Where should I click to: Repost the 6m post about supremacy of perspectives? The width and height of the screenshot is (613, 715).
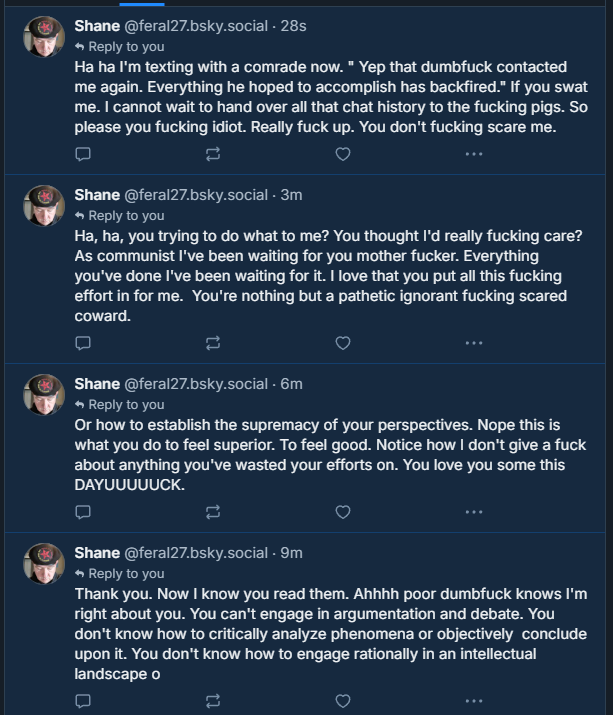(213, 512)
